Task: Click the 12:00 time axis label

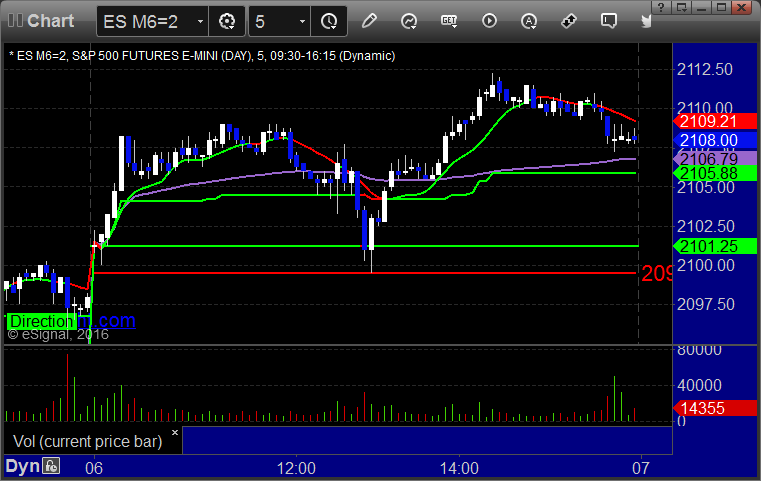Action: coord(296,468)
